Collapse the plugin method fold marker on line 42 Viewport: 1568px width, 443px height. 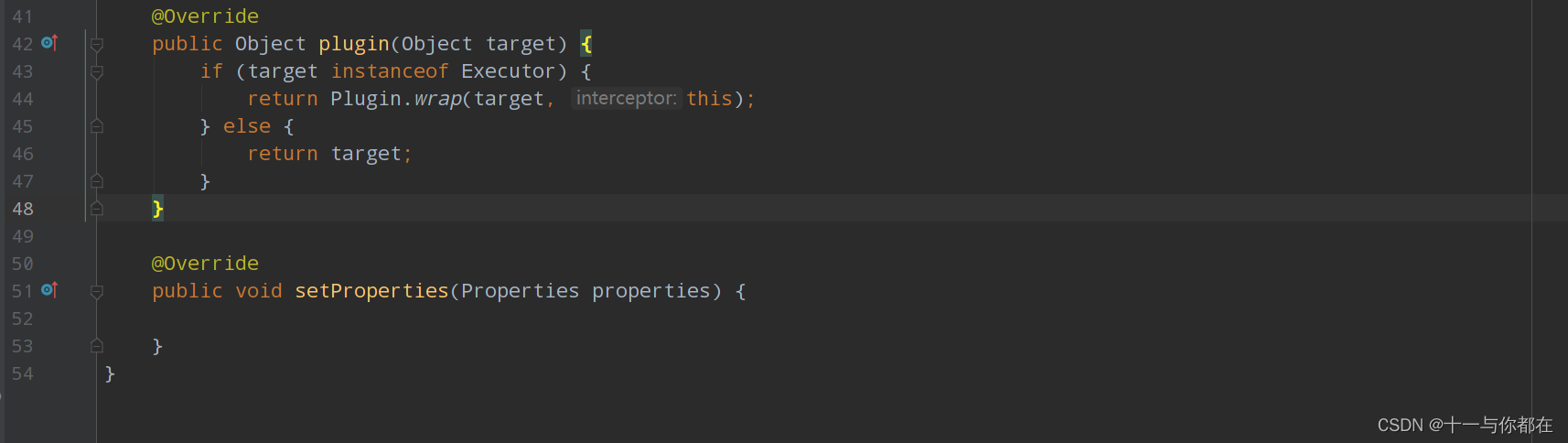[x=97, y=44]
